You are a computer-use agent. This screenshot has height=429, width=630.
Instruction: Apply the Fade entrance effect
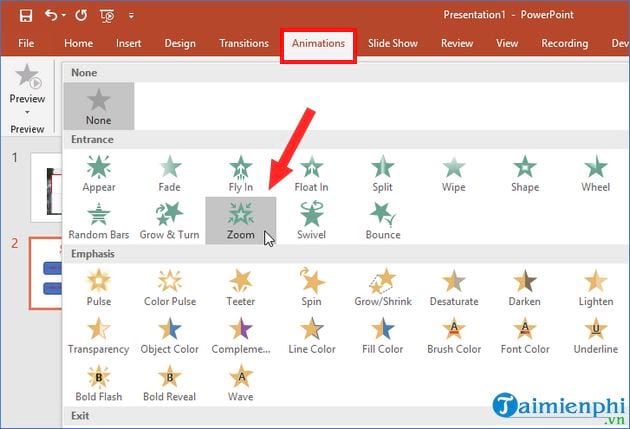coord(170,173)
